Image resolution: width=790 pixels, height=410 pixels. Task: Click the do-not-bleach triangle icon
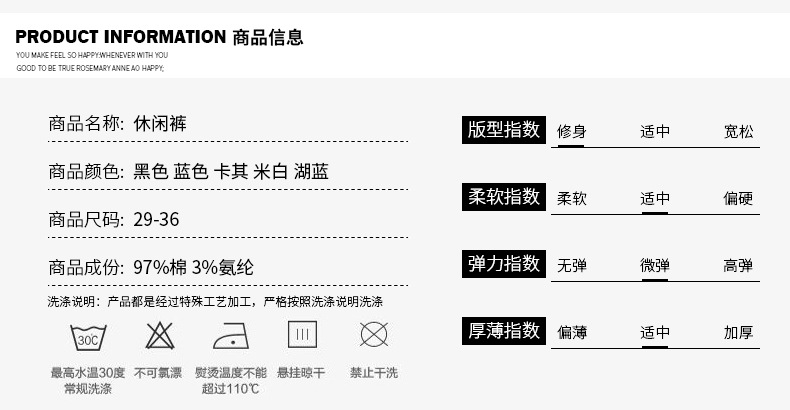click(x=159, y=335)
